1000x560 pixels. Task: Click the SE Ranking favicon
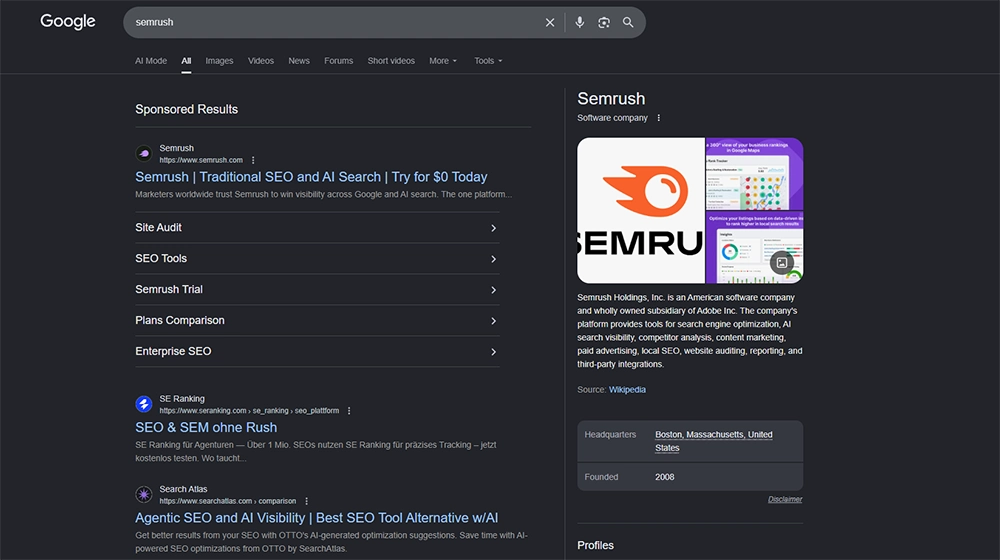point(144,404)
